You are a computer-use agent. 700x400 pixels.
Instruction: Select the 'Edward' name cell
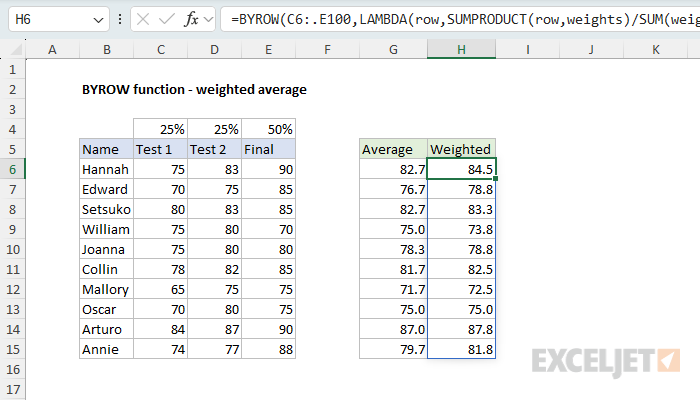pyautogui.click(x=107, y=190)
